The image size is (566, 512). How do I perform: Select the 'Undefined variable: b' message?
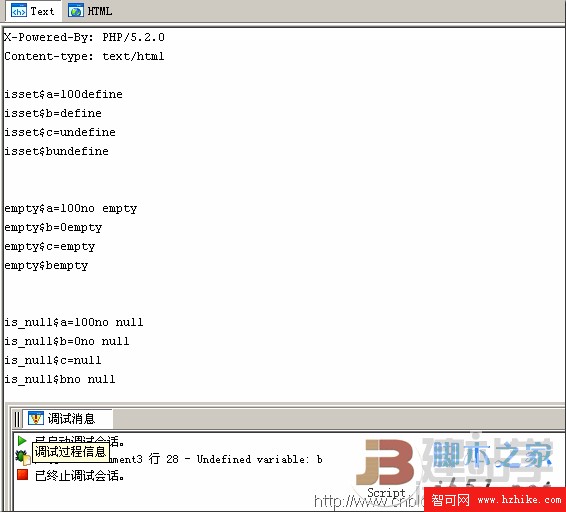point(259,459)
